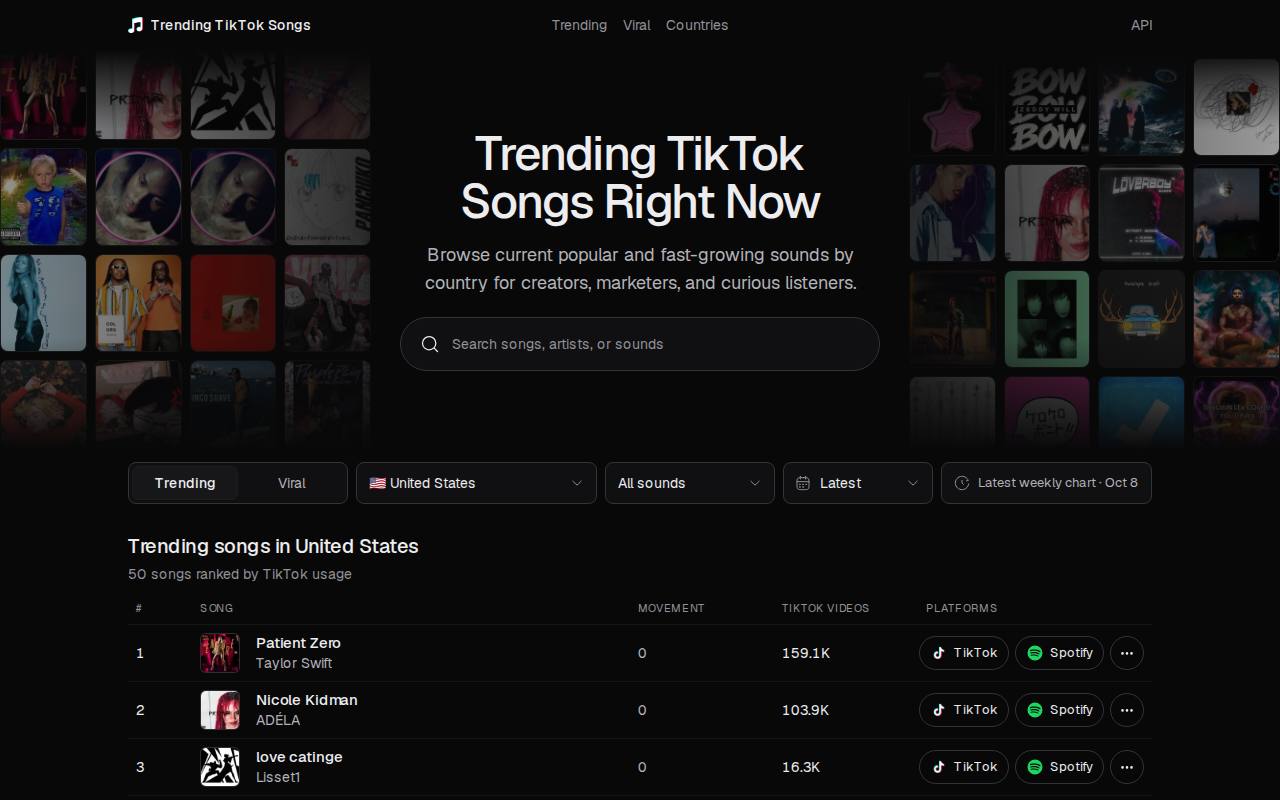Open Viral in the top navigation
This screenshot has height=800, width=1280.
pyautogui.click(x=637, y=25)
